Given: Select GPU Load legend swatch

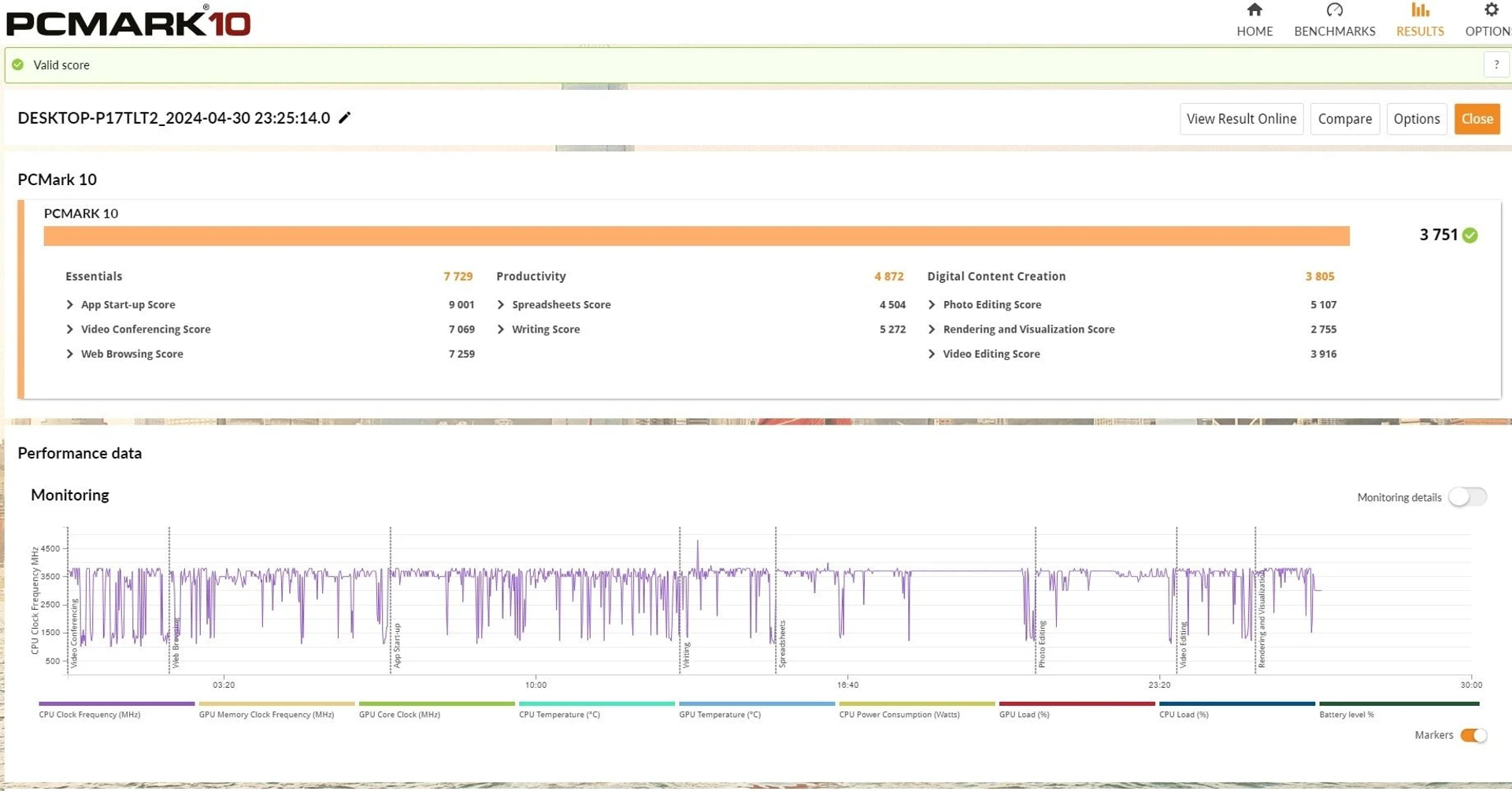Looking at the screenshot, I should (x=1077, y=704).
